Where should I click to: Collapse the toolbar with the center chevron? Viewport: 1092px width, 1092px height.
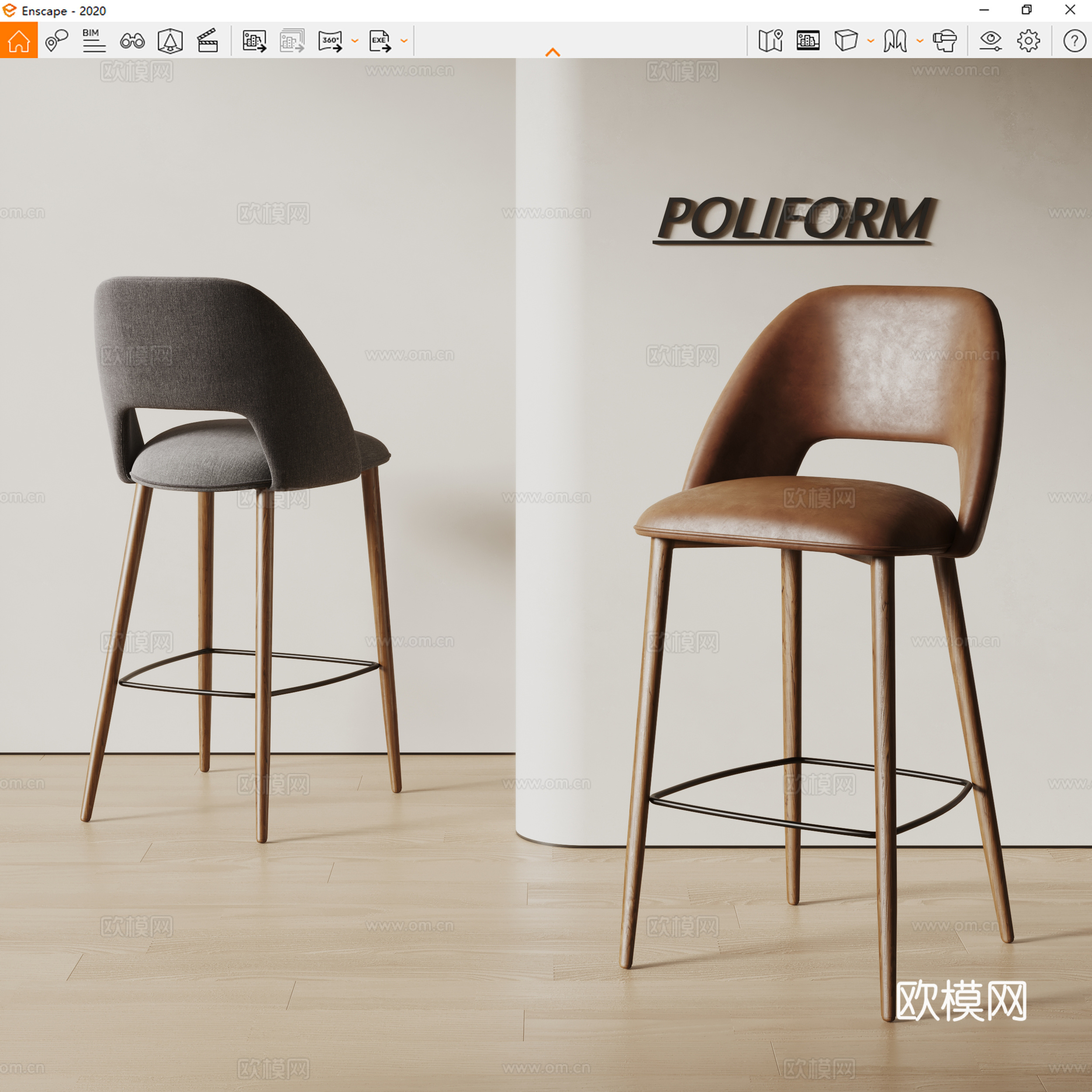[553, 52]
